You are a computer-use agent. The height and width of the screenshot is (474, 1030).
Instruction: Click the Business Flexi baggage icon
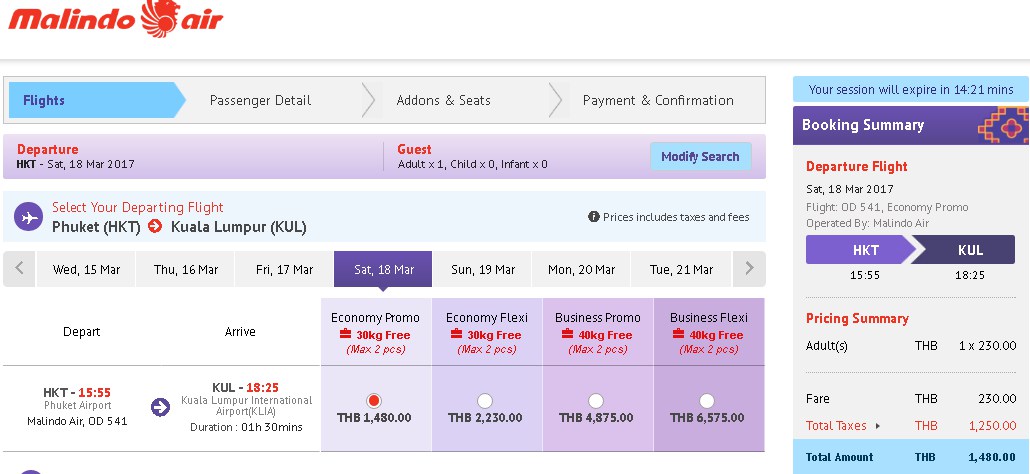[679, 335]
